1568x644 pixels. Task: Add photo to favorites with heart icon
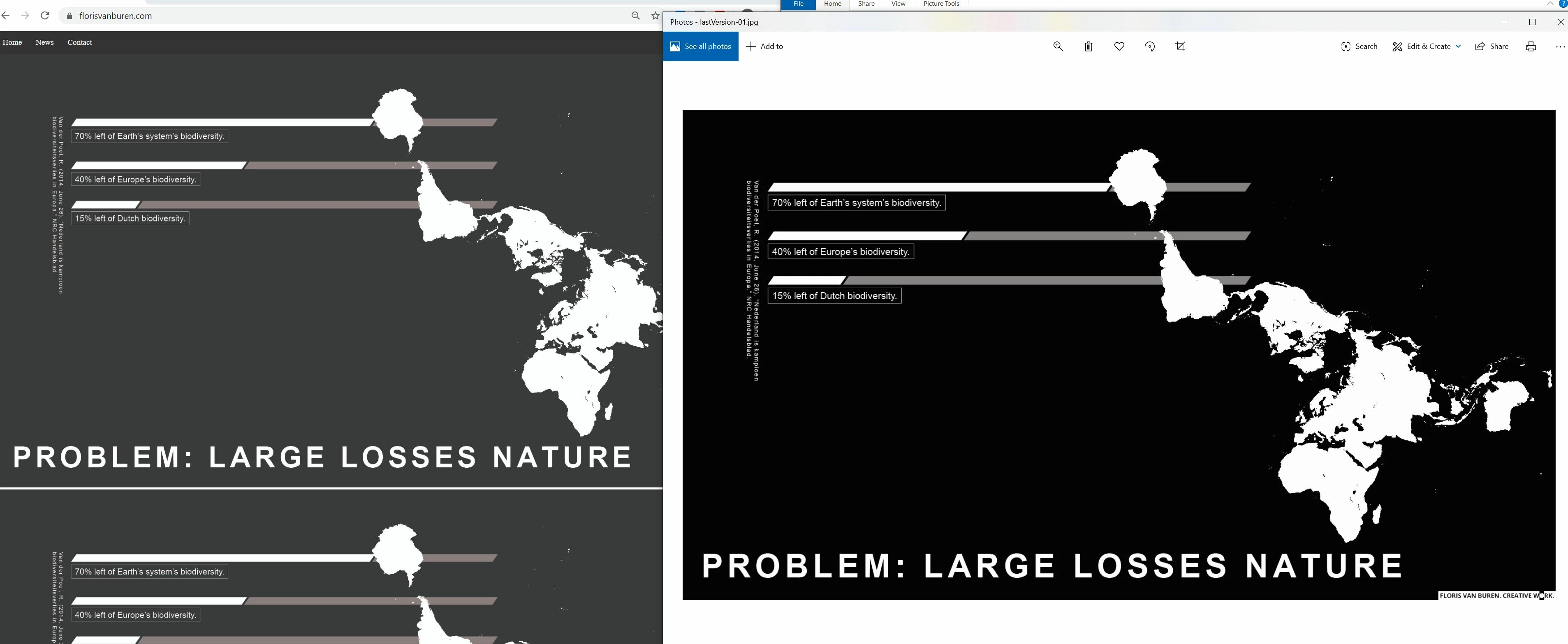(1119, 46)
